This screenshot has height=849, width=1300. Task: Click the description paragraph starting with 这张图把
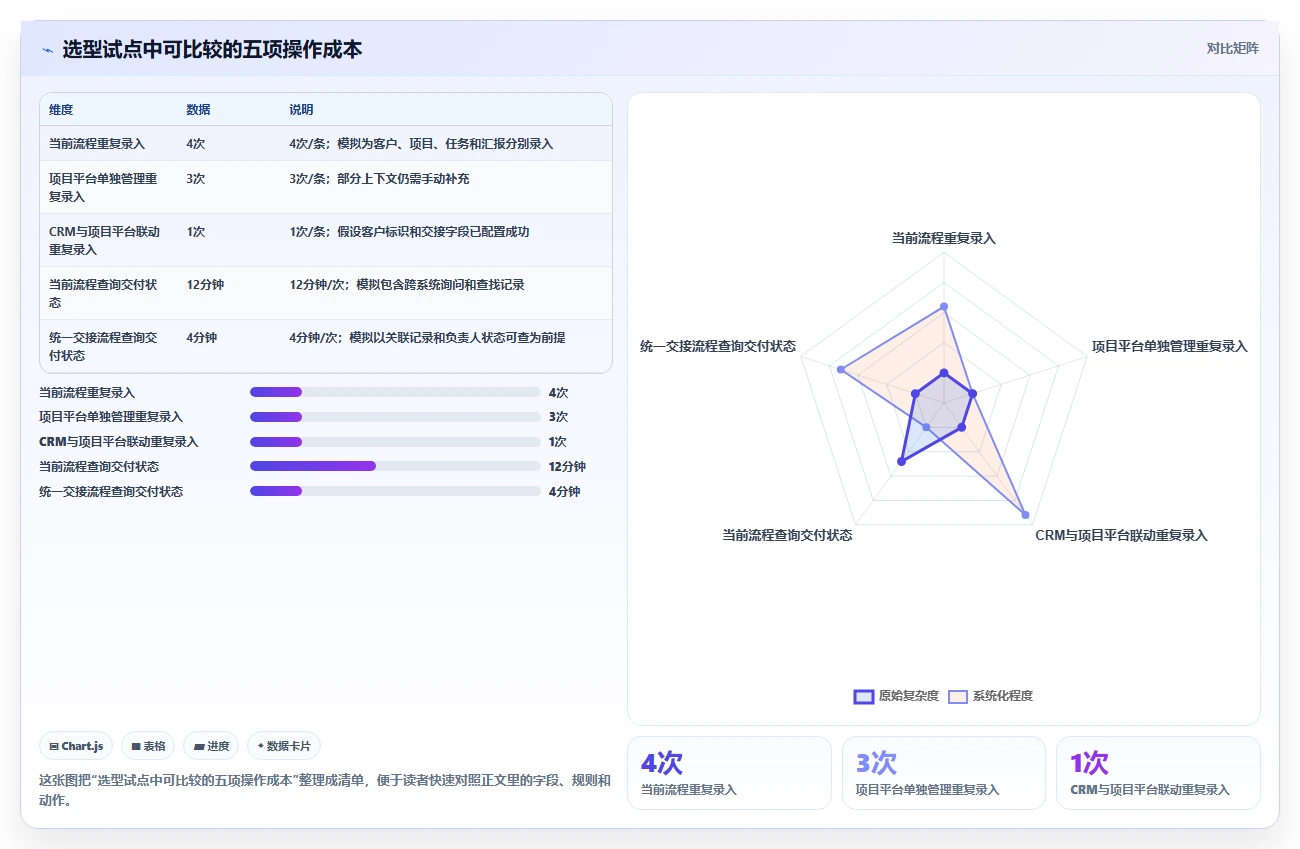(x=325, y=790)
